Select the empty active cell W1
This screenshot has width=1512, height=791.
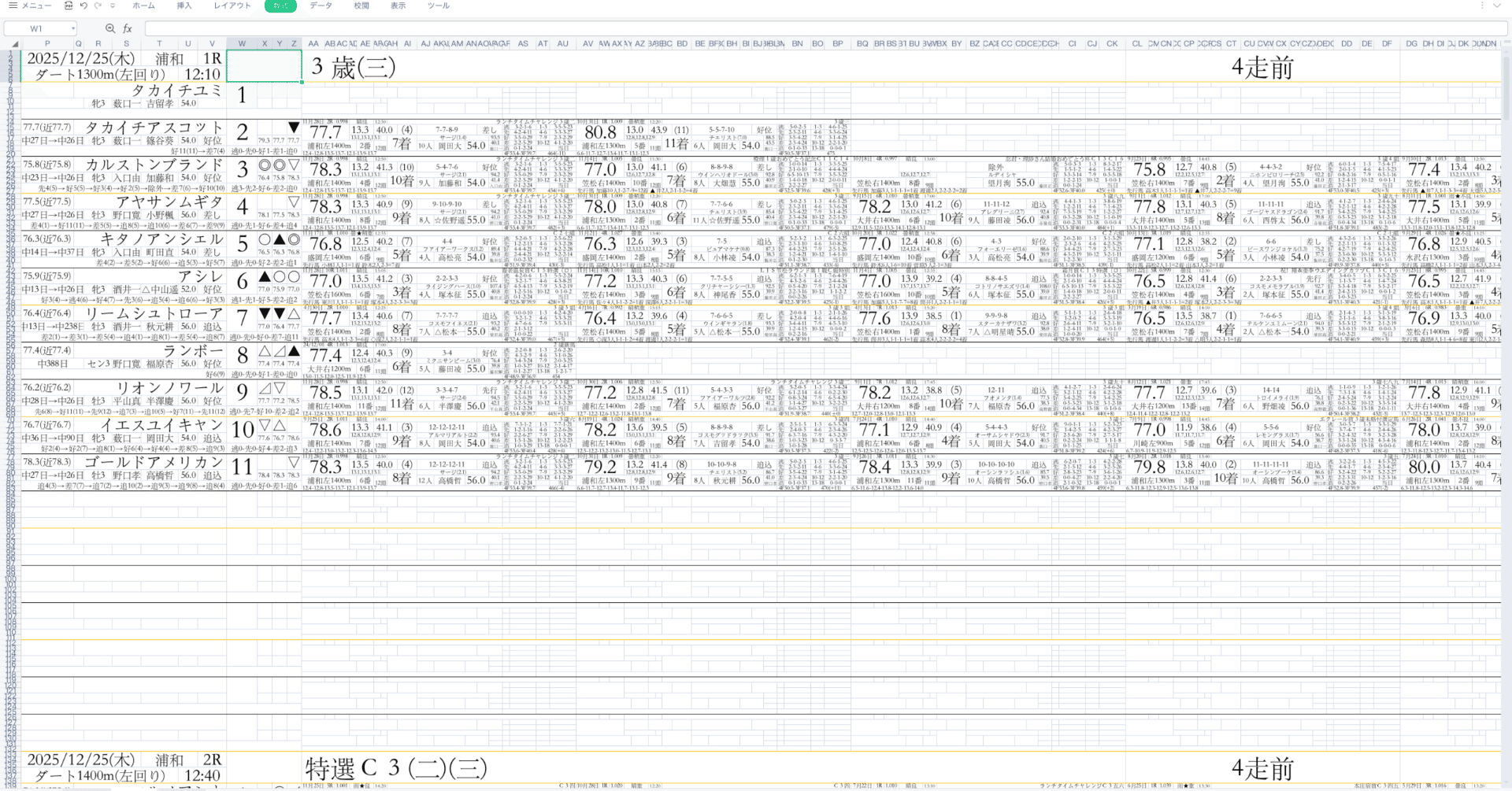264,67
